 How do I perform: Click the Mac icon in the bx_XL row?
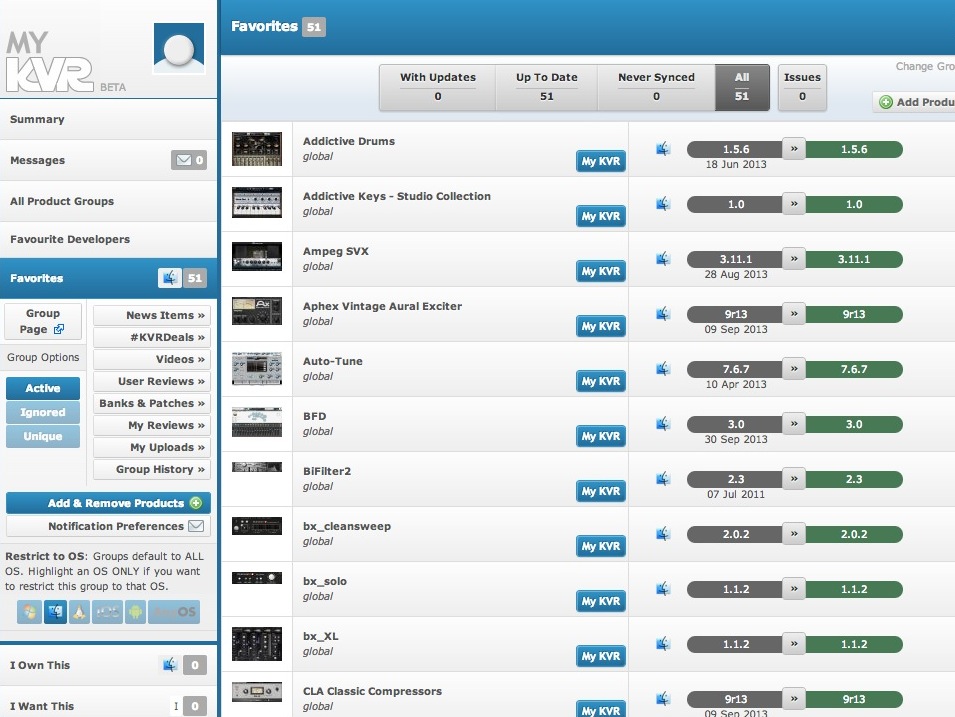click(663, 644)
